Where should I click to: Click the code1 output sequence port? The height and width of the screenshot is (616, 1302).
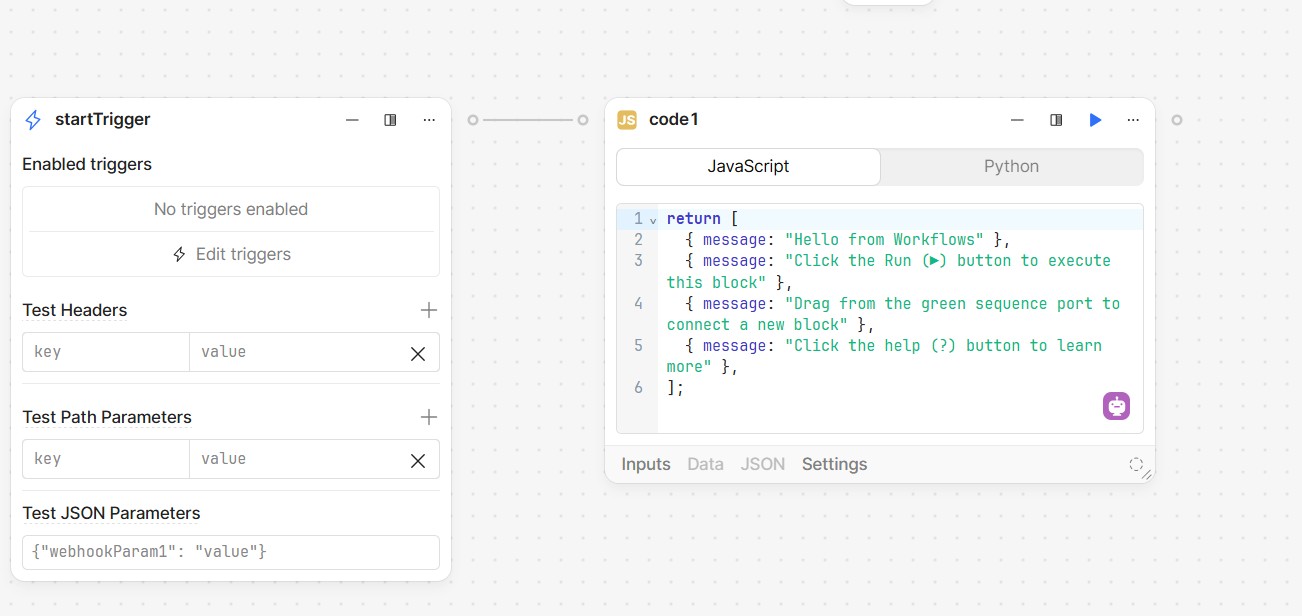pos(1177,120)
